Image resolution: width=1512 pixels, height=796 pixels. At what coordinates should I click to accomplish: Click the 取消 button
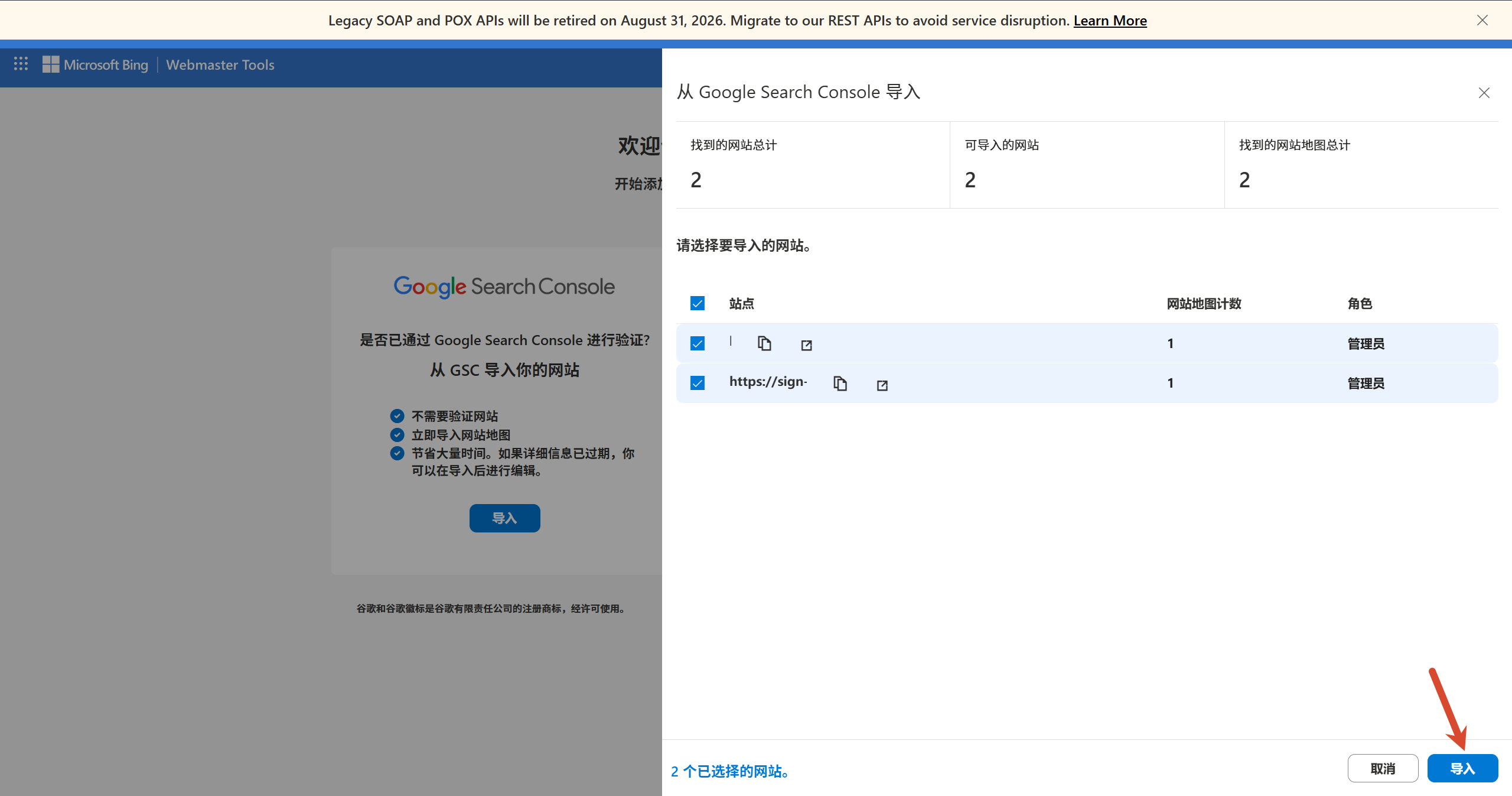[x=1383, y=768]
